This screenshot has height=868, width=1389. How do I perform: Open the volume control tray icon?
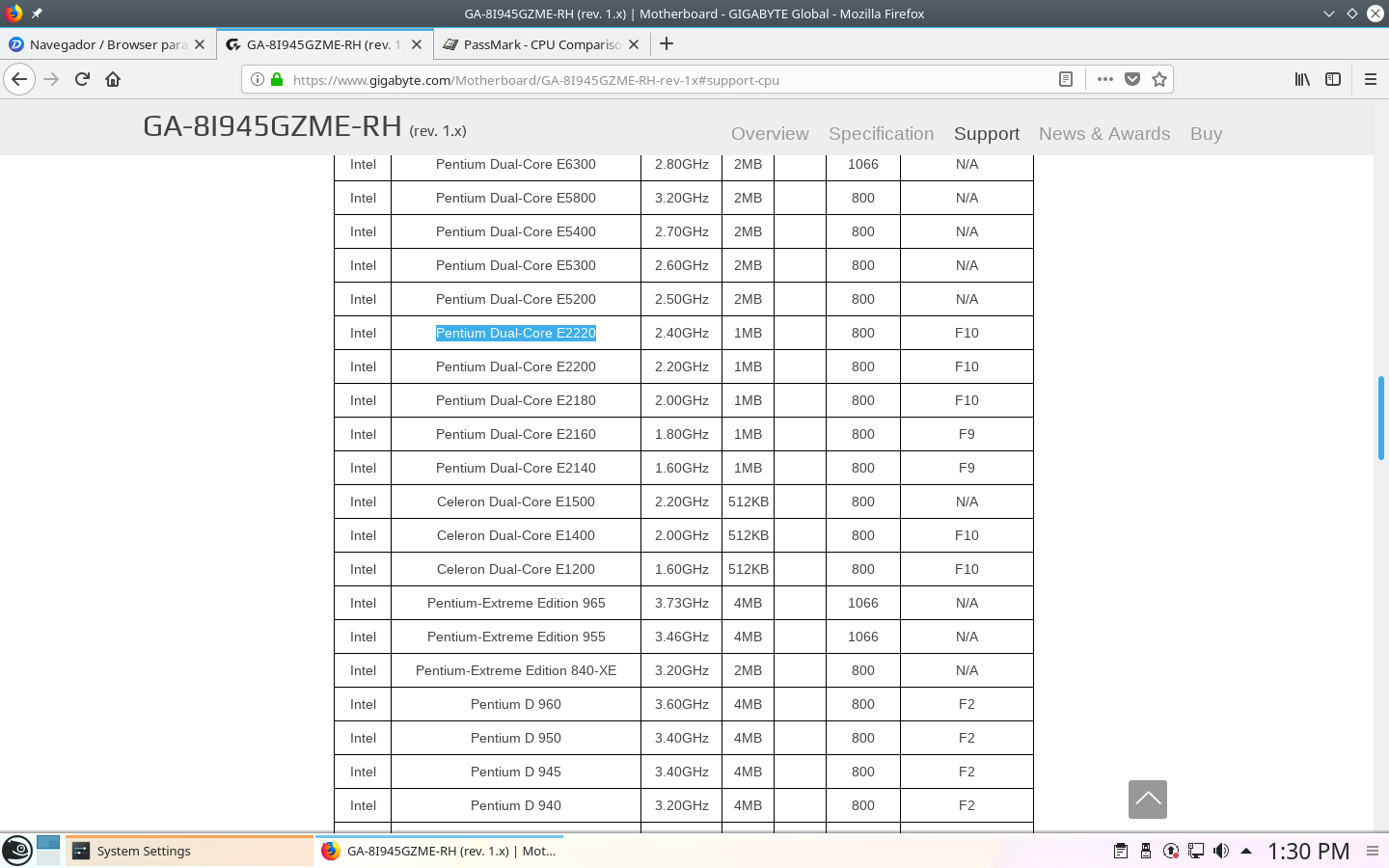1221,851
